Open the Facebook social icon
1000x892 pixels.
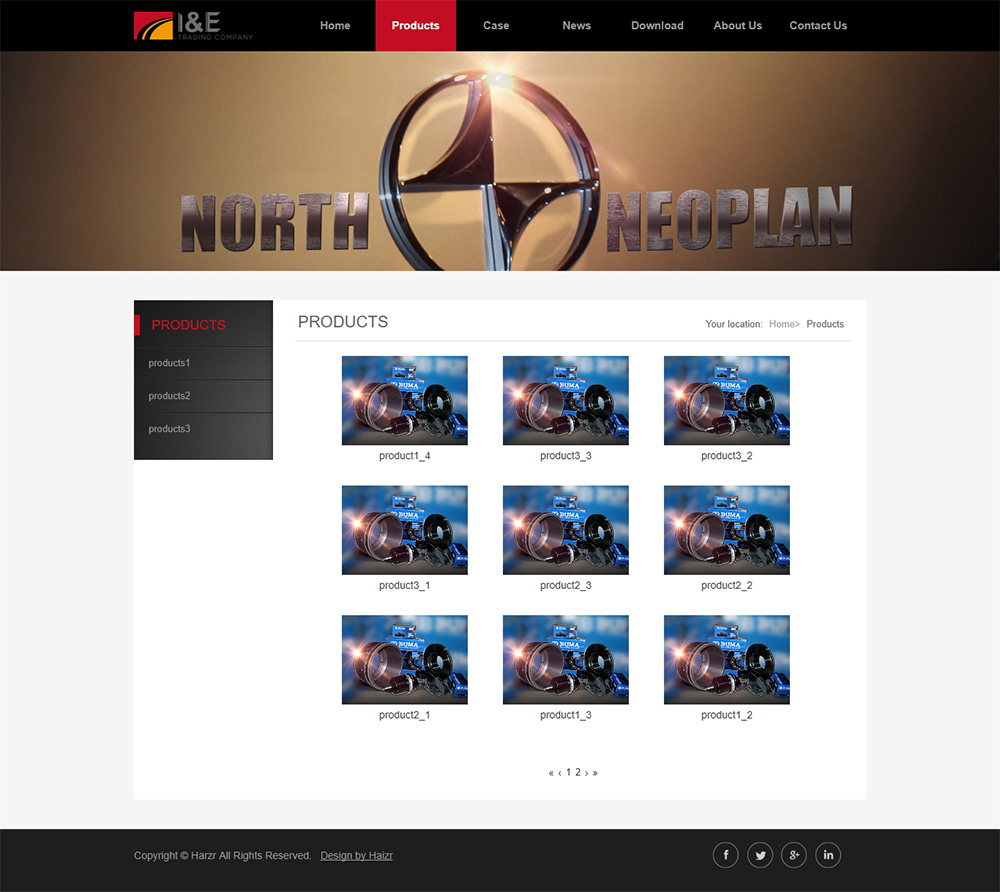pos(725,855)
